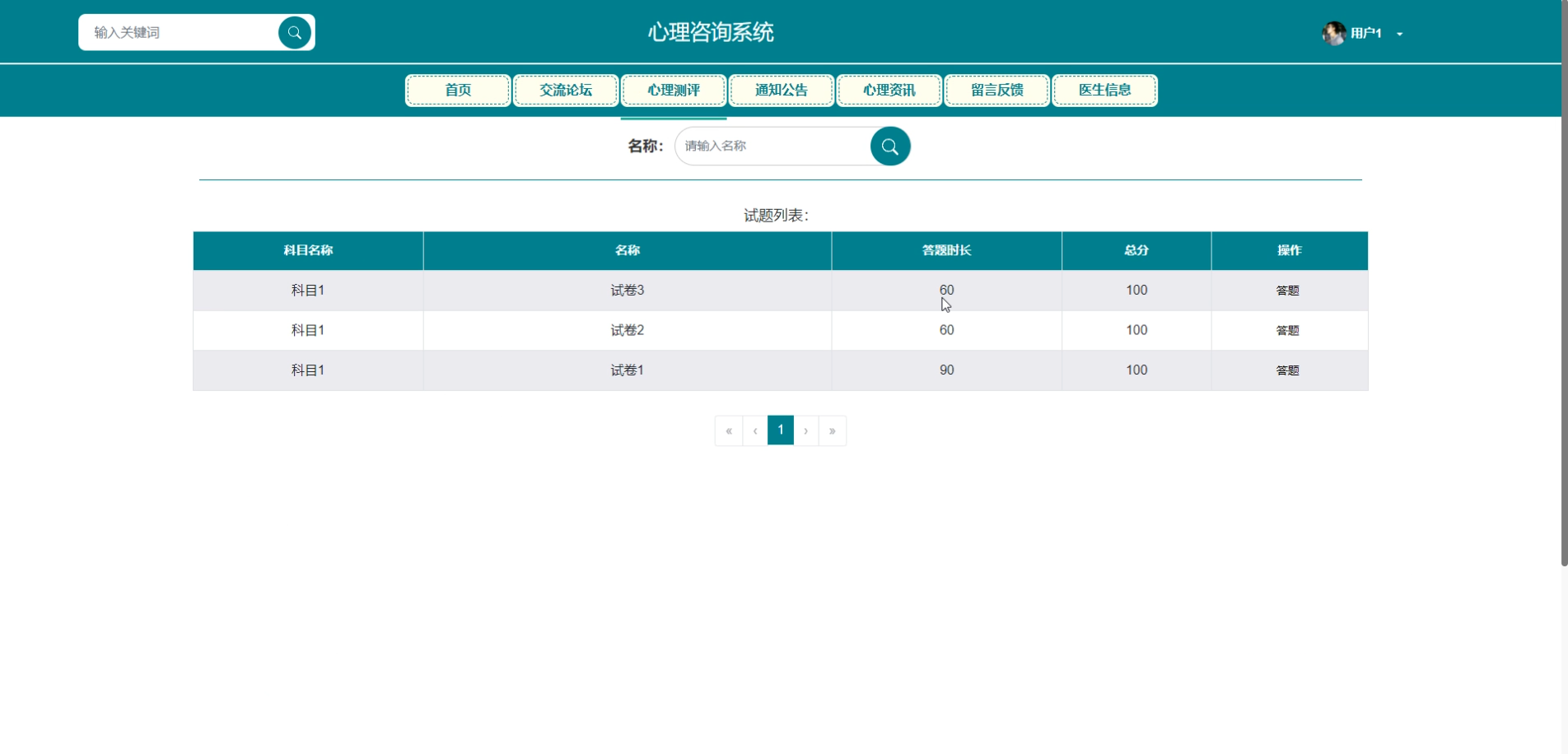Click the 100 score cell for 试卷3
This screenshot has height=754, width=1568.
click(x=1136, y=291)
